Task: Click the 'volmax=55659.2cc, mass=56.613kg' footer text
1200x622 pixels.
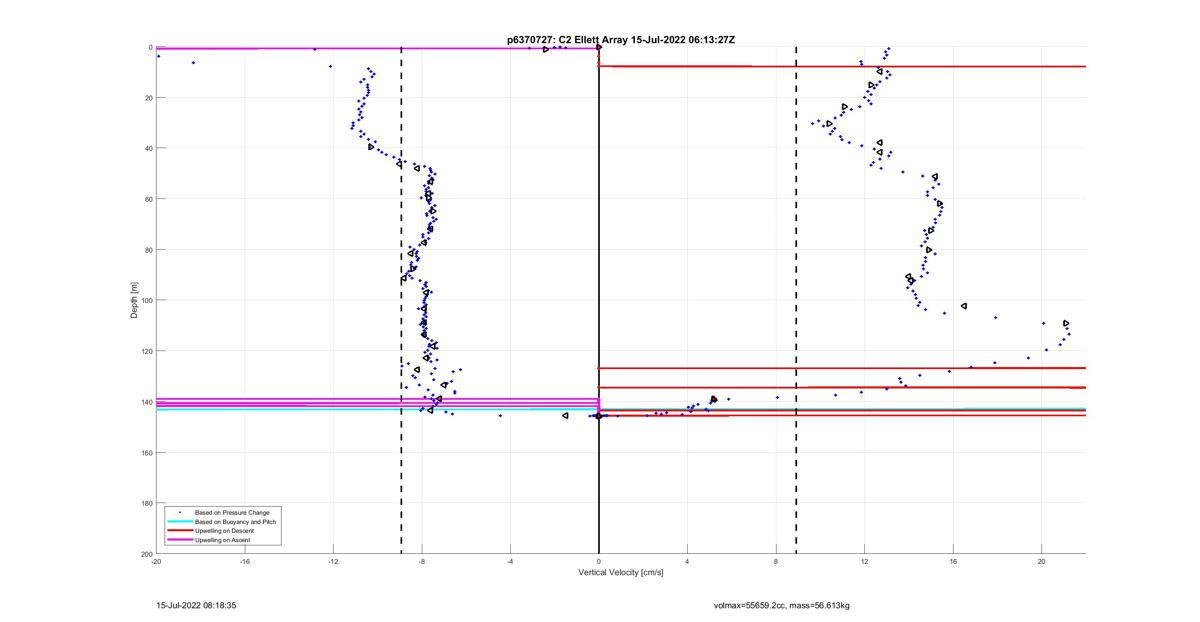Action: 782,605
